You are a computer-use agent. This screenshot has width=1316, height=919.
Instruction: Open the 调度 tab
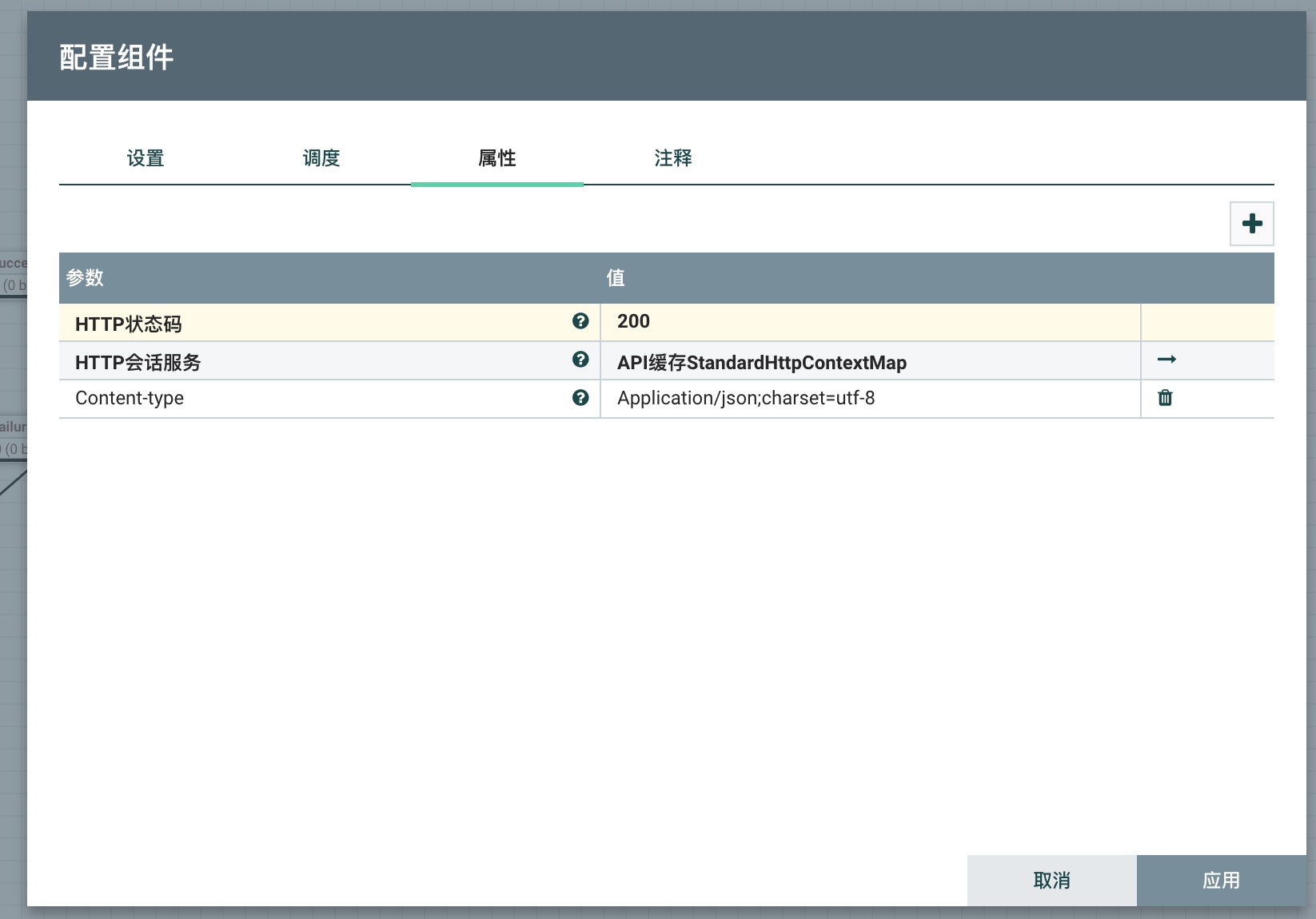321,158
